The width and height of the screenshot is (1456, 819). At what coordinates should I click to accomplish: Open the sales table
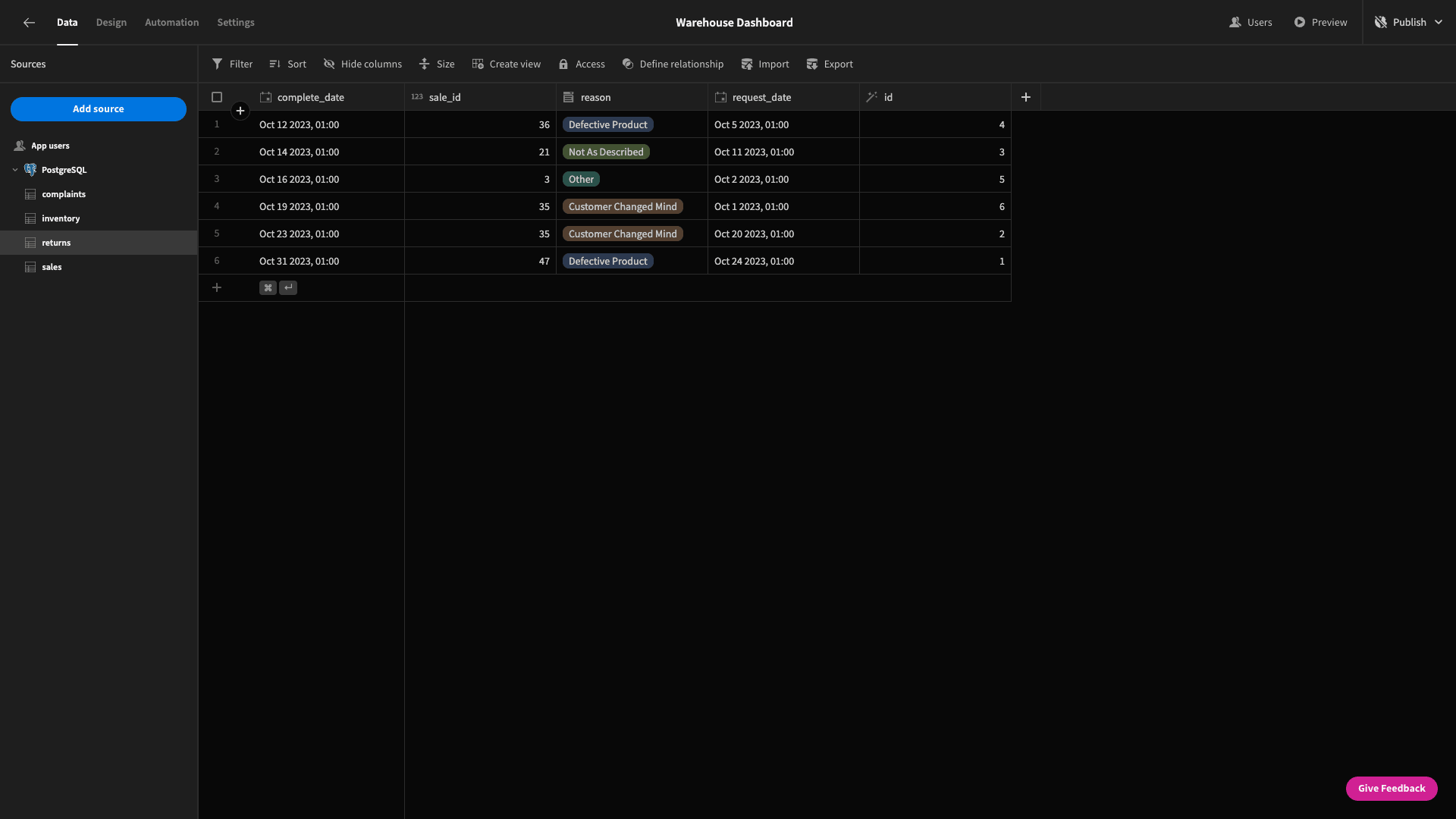(x=52, y=267)
